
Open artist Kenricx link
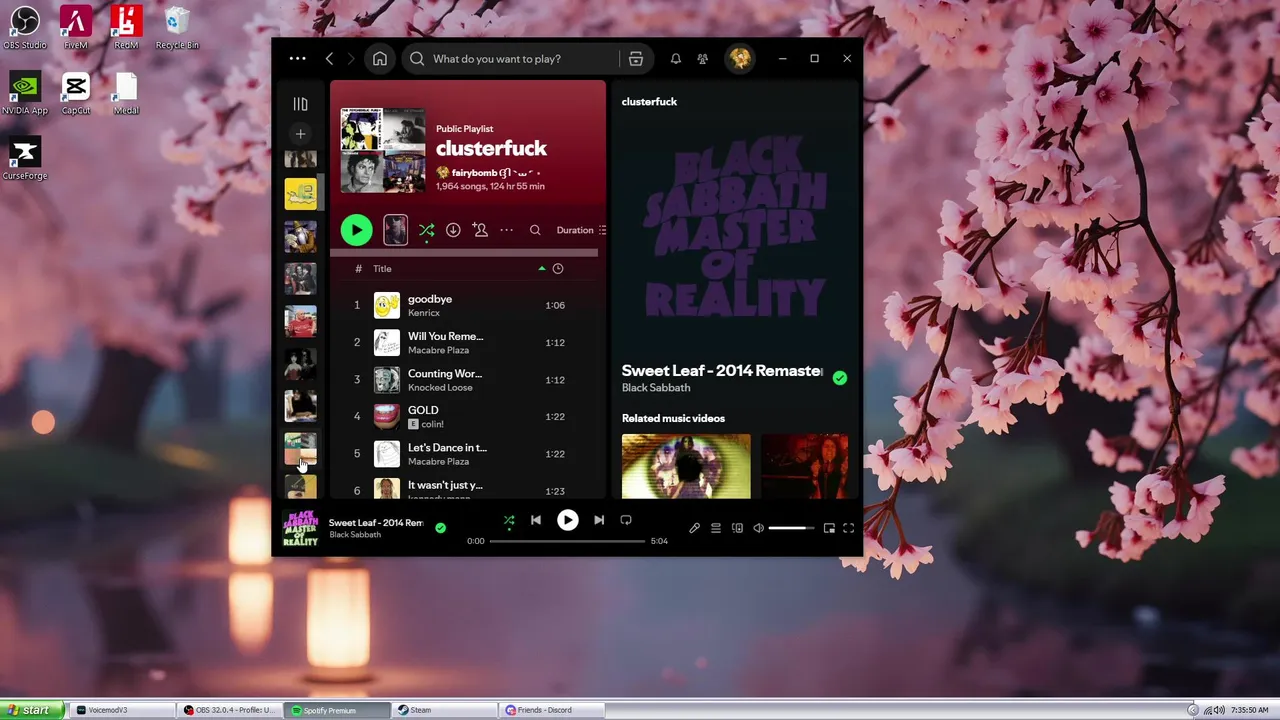(x=424, y=313)
